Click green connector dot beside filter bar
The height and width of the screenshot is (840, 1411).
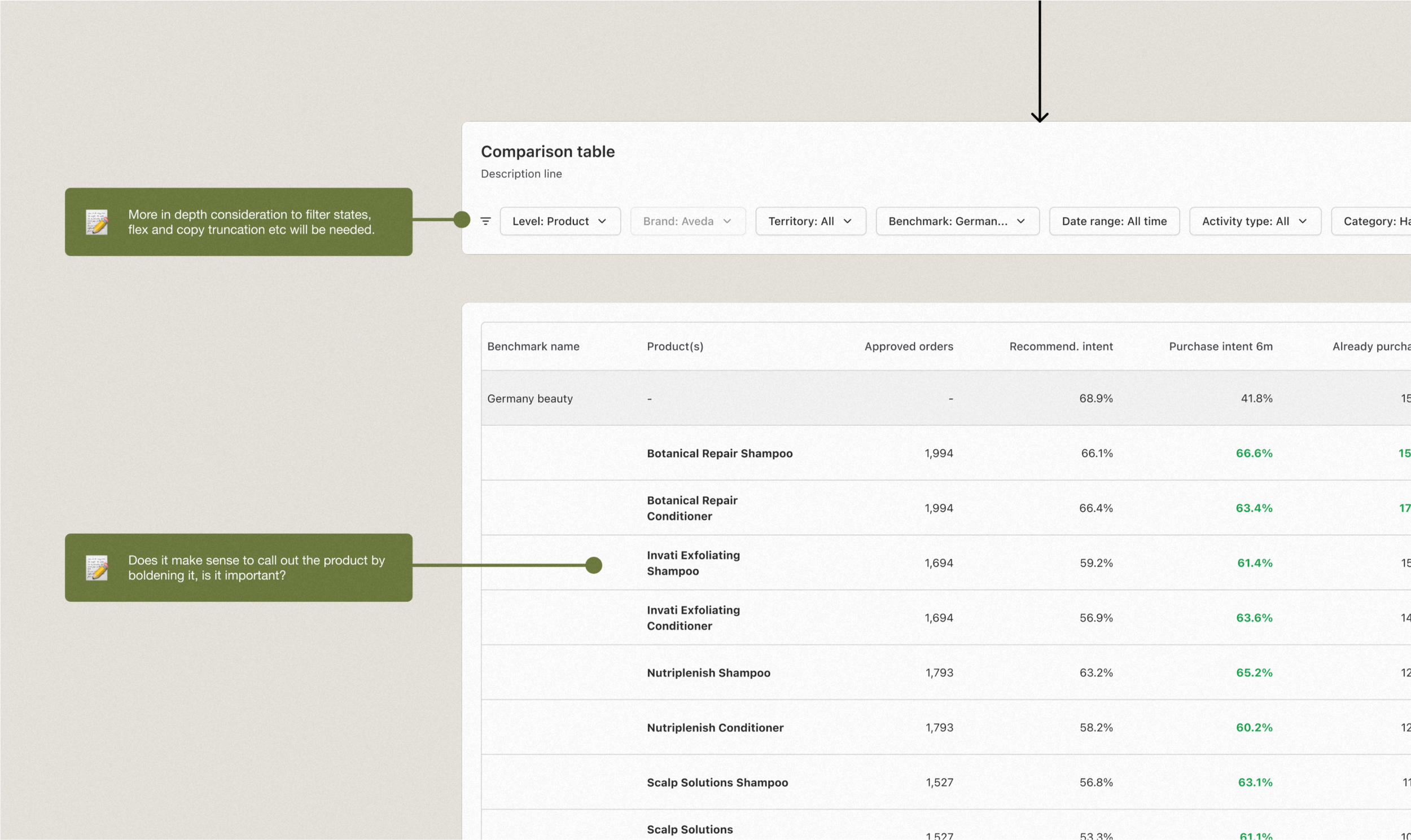point(462,219)
